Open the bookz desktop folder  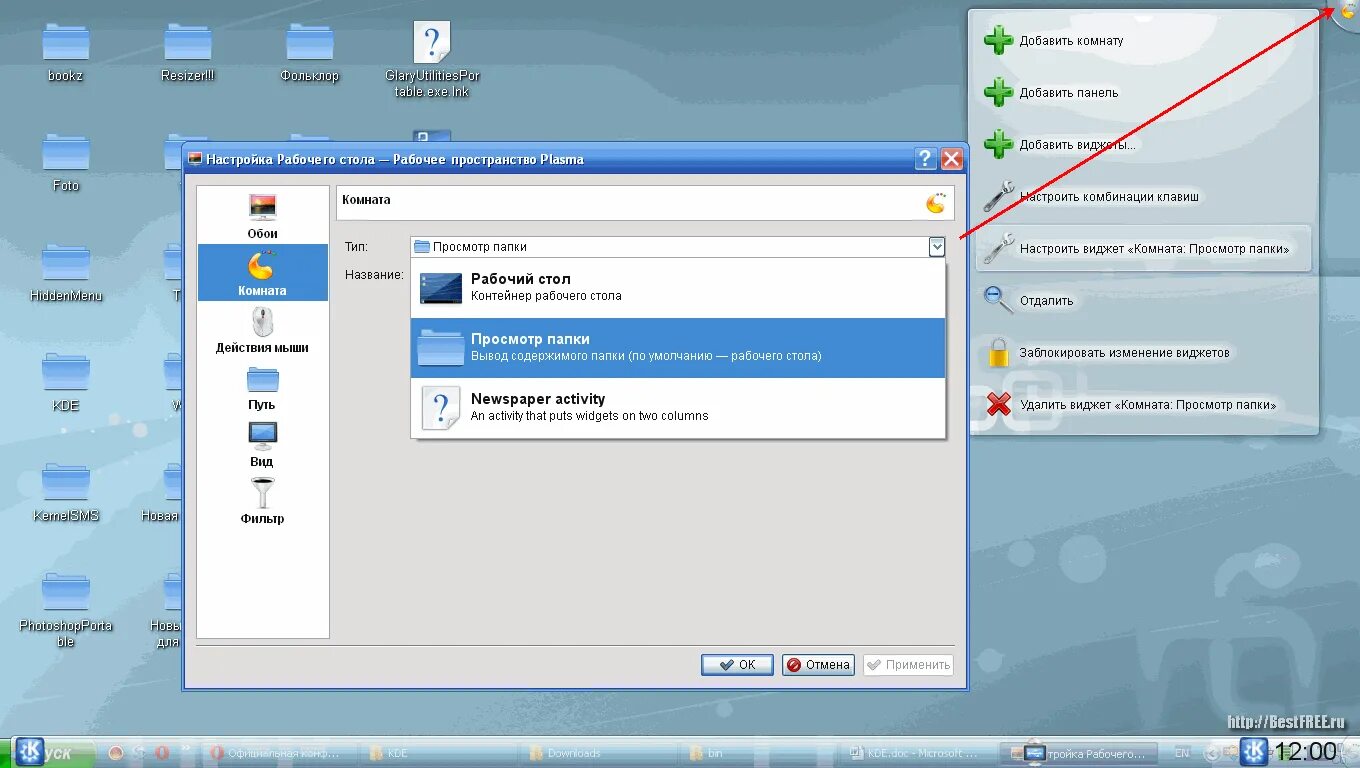pos(66,53)
